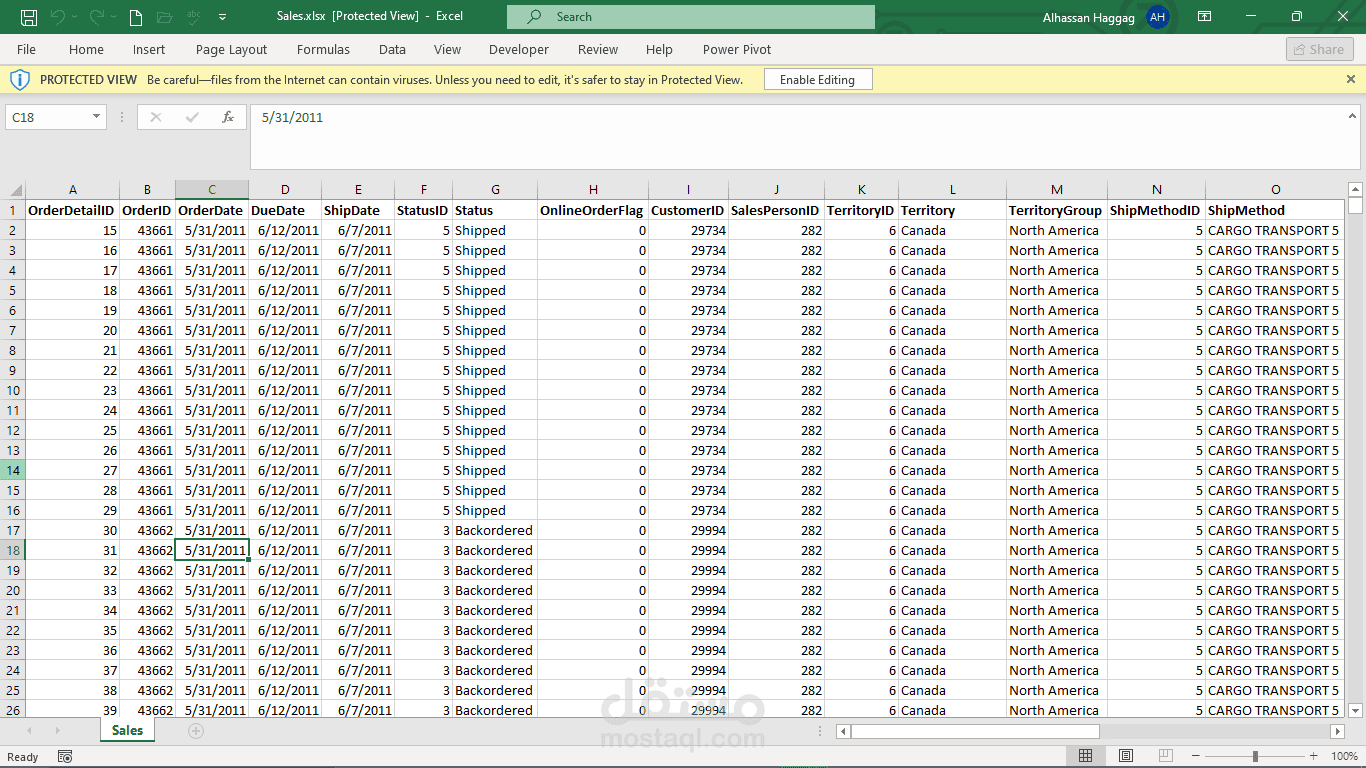Open Customize Quick Access Toolbar dropdown

click(222, 17)
